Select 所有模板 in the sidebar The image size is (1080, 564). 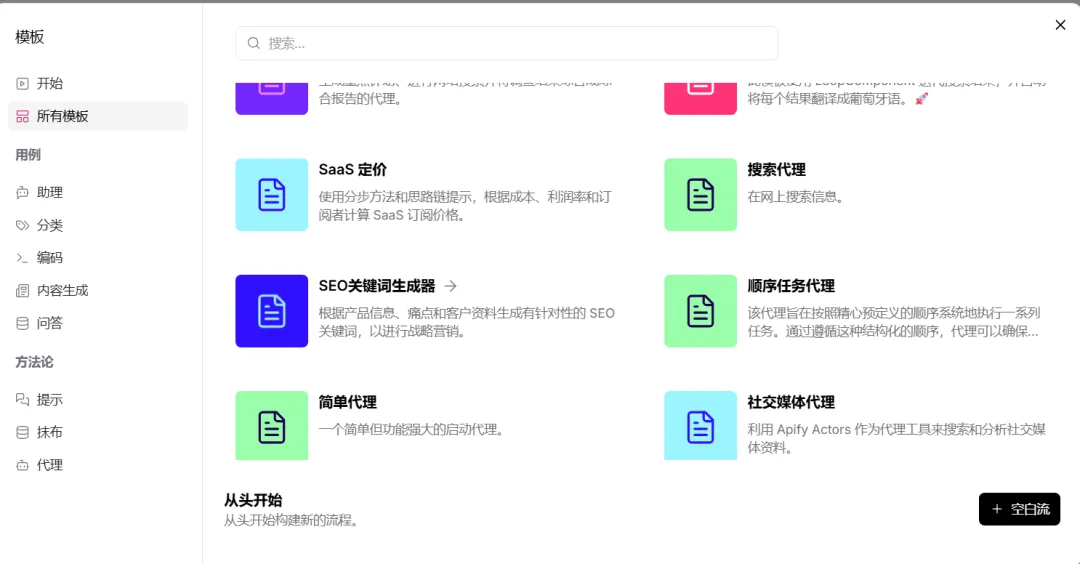click(x=63, y=116)
